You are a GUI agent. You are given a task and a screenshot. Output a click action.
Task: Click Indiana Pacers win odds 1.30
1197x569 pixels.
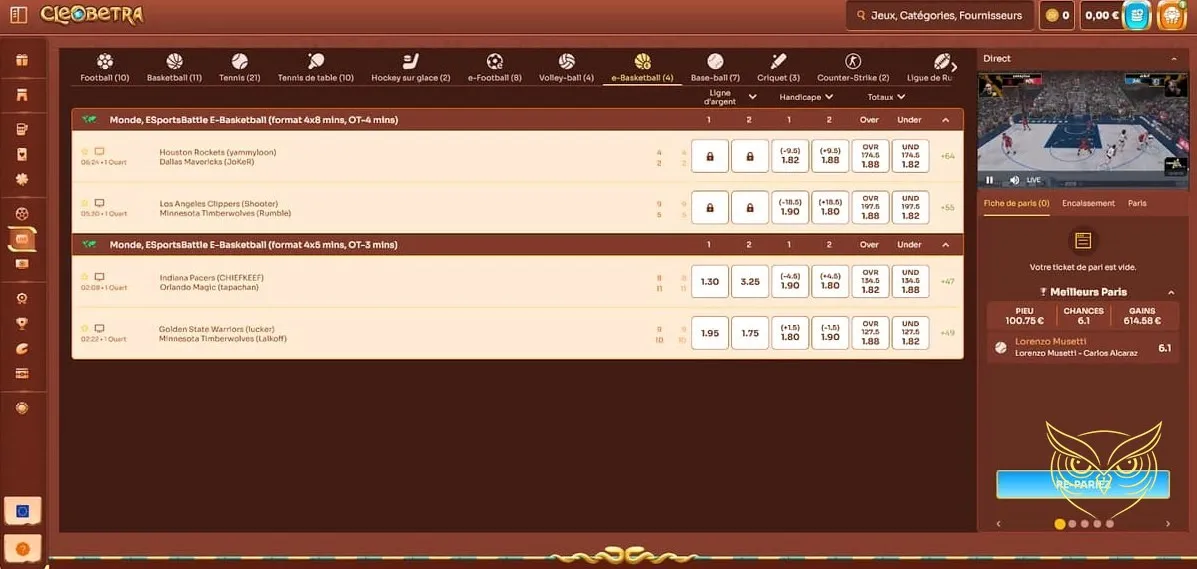710,282
